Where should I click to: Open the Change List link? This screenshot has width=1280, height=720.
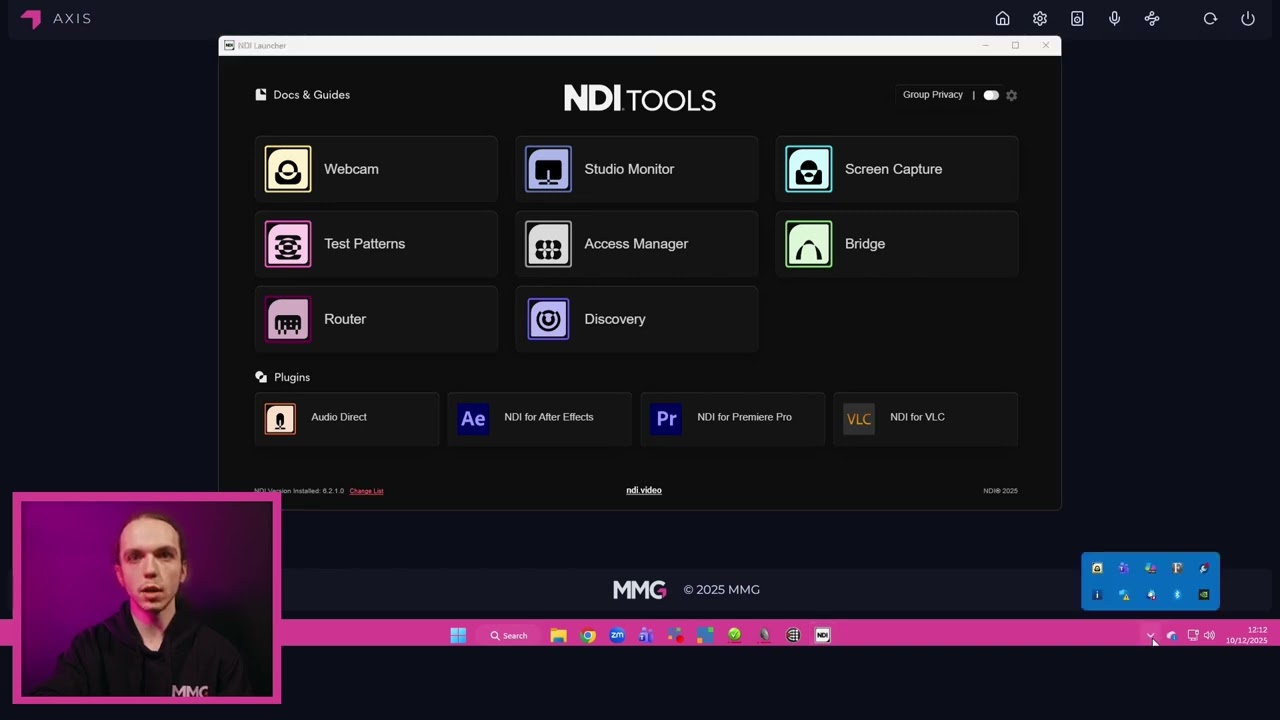click(x=366, y=491)
